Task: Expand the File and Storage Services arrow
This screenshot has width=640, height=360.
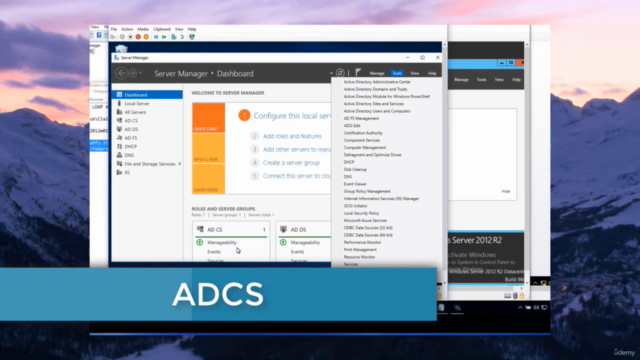Action: coord(180,164)
